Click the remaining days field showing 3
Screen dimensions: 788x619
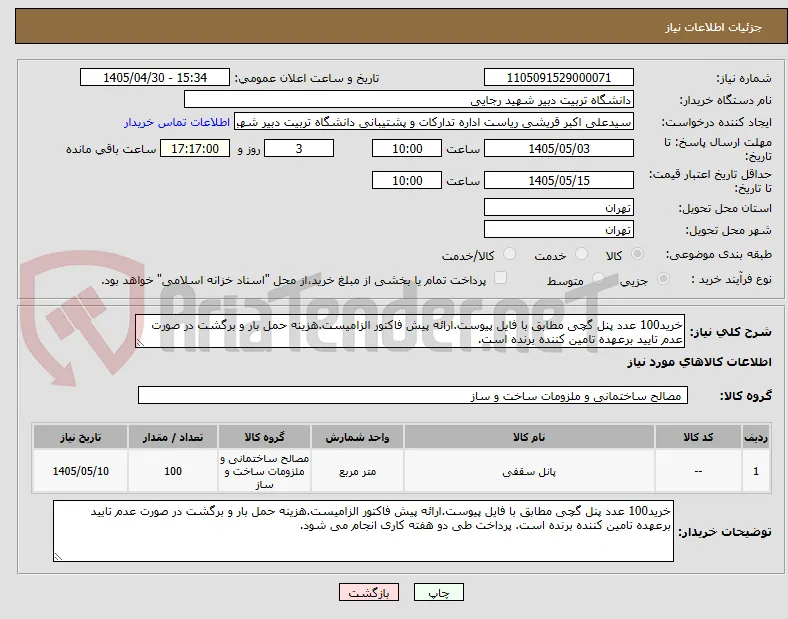coord(299,149)
